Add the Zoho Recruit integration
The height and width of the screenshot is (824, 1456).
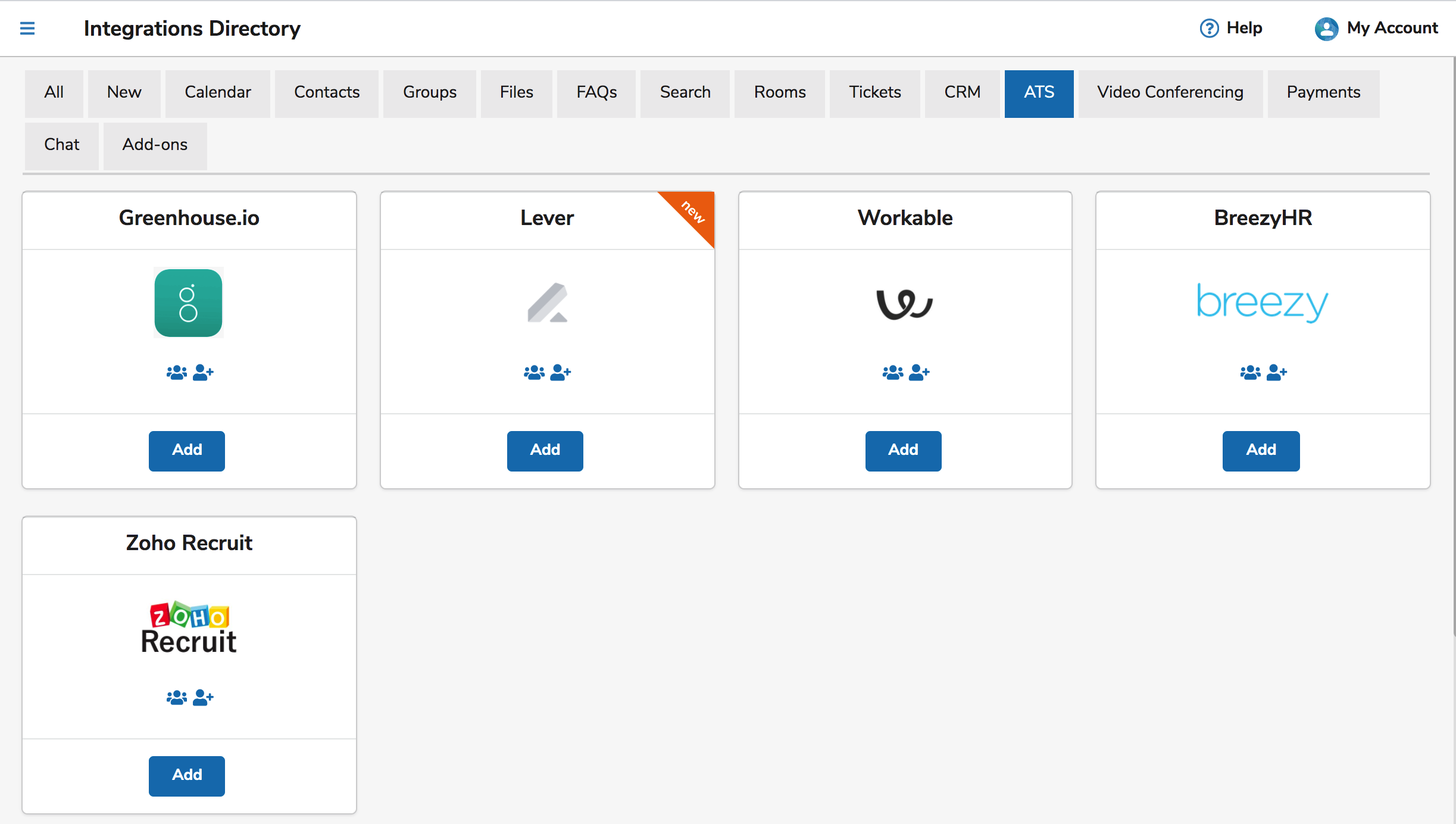point(187,776)
